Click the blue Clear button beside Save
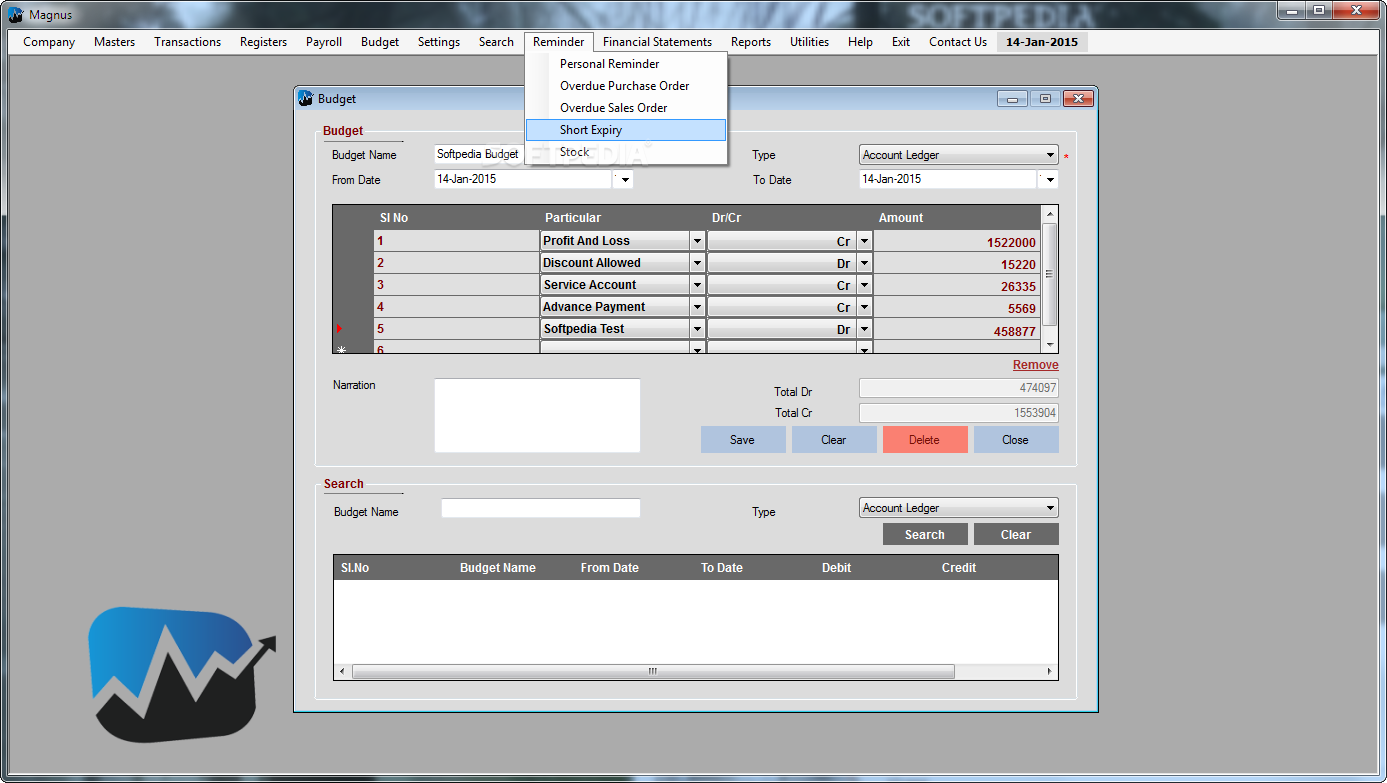Viewport: 1387px width, 783px height. (834, 440)
